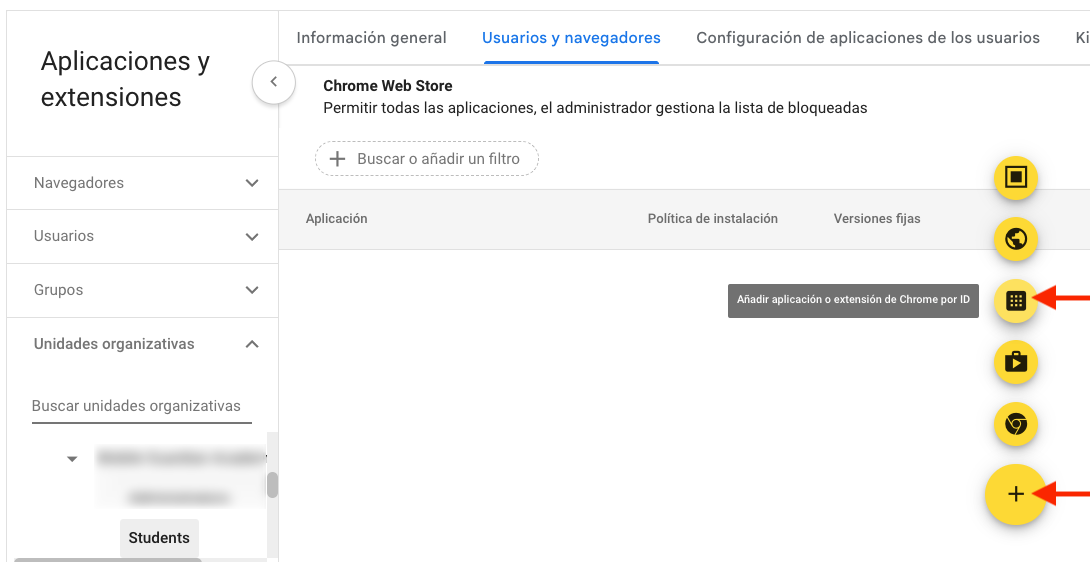Screen dimensions: 1090x562
Task: Open the Información general tab
Action: (x=371, y=38)
